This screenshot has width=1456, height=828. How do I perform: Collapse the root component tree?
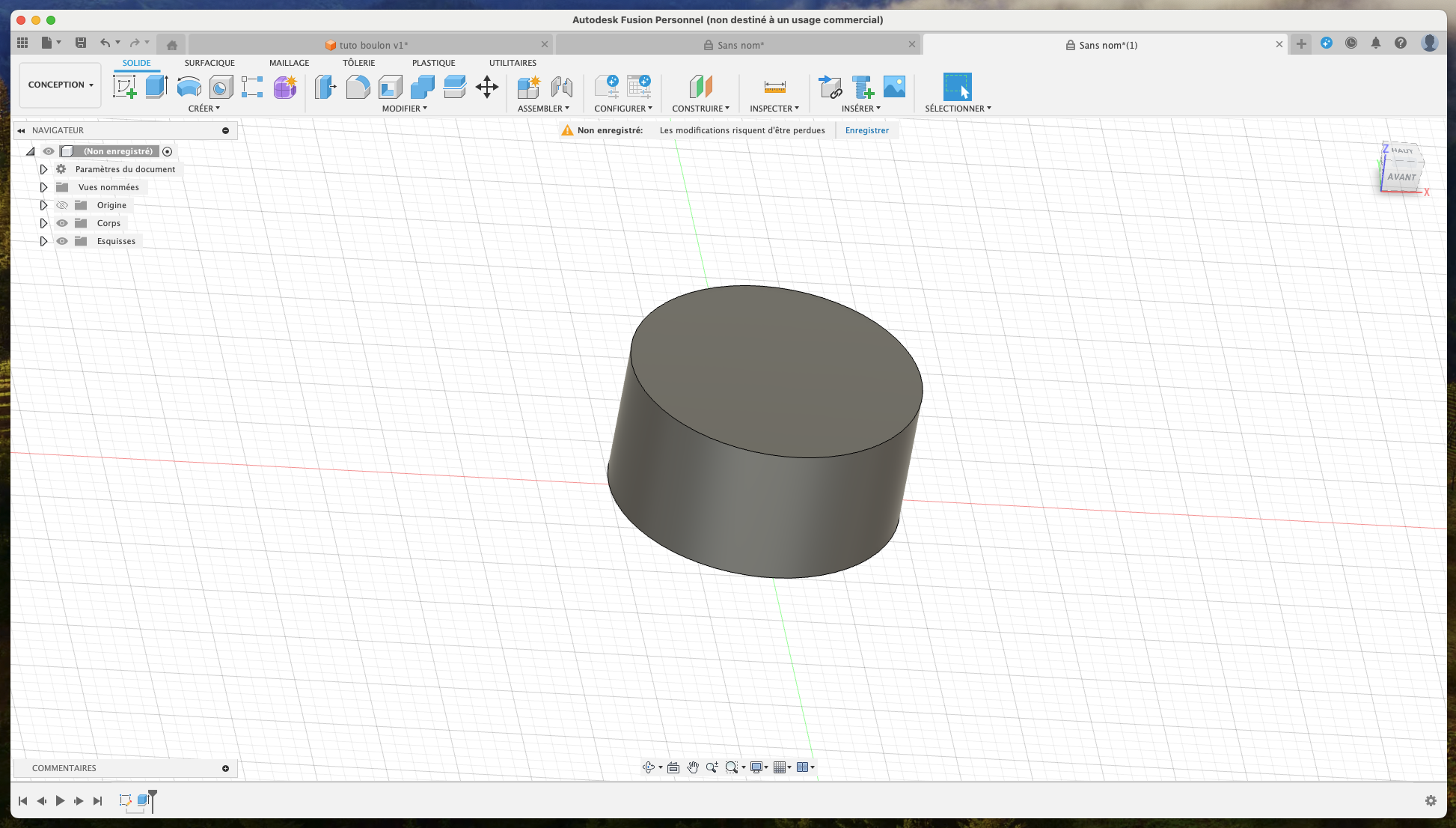31,151
